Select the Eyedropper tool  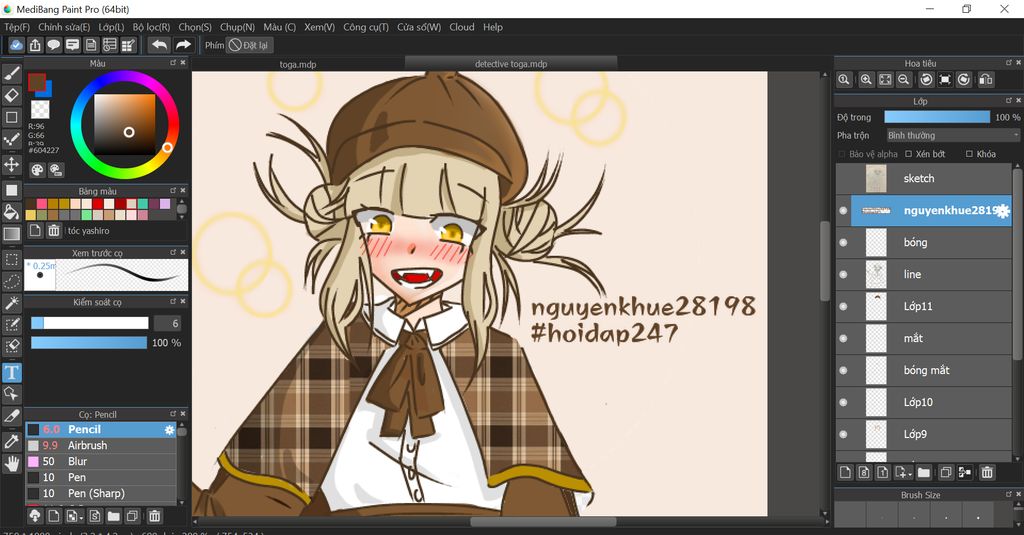12,442
